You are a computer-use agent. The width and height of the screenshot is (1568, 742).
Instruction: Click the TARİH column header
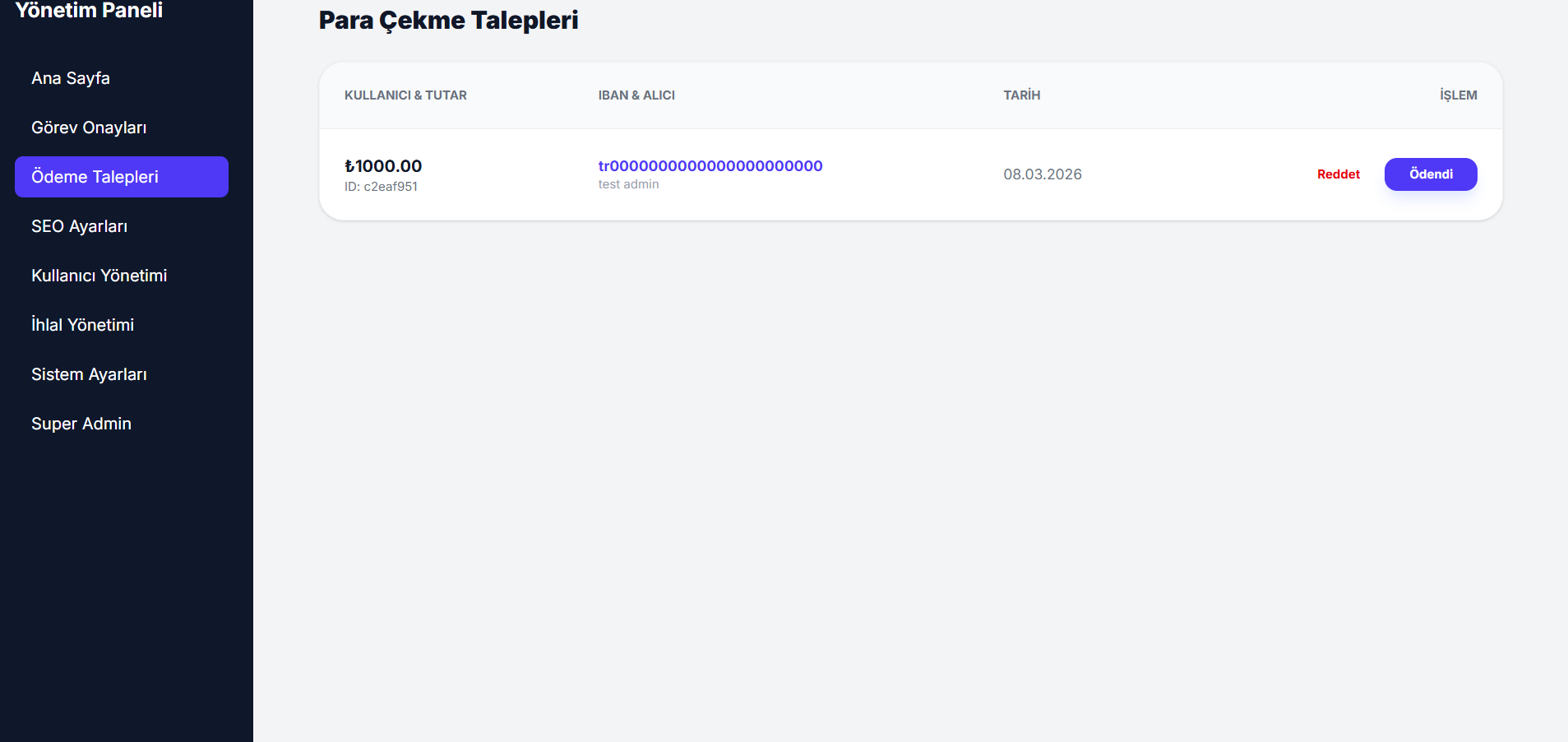coord(1021,95)
